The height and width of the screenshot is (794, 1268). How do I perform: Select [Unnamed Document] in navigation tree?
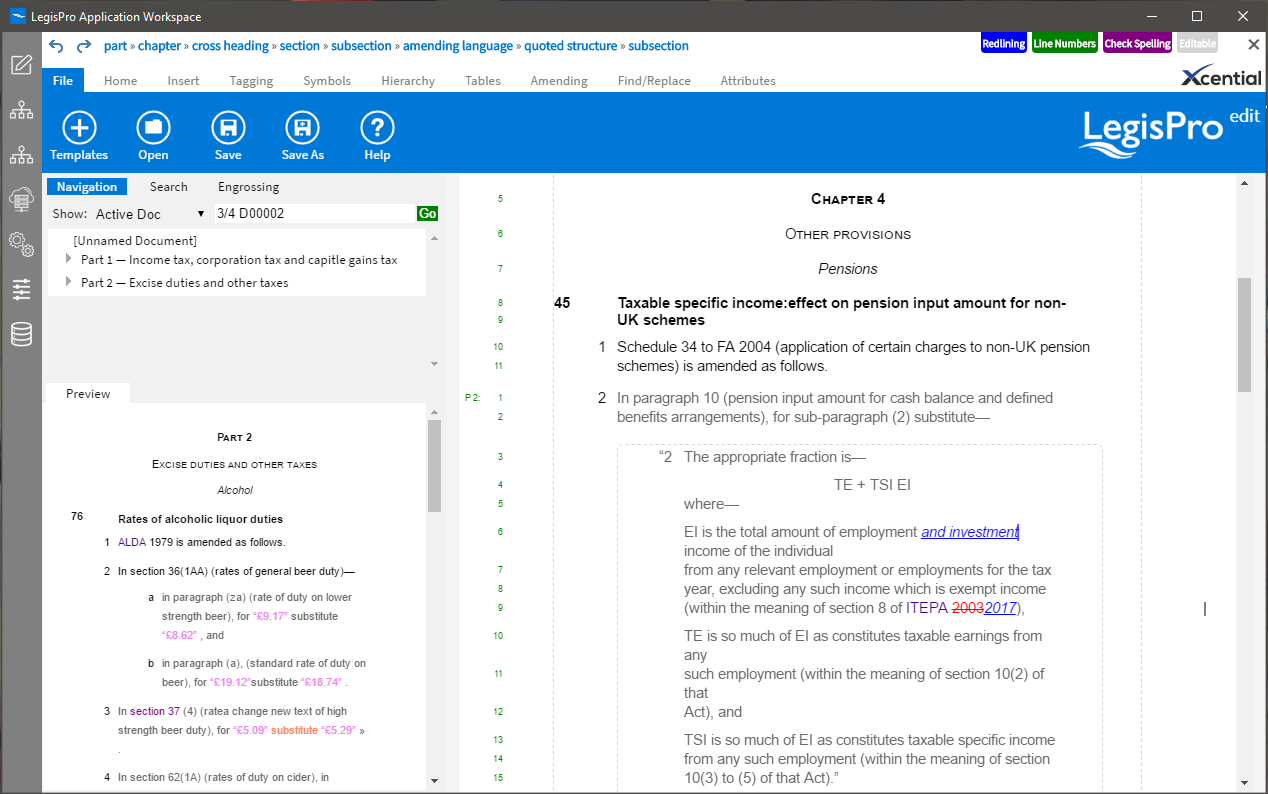tap(135, 241)
